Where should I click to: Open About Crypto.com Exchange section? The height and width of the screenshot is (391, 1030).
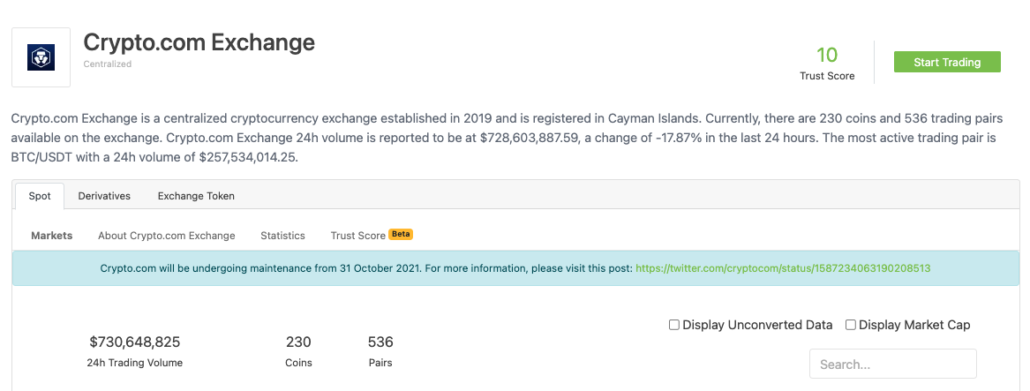(x=166, y=235)
